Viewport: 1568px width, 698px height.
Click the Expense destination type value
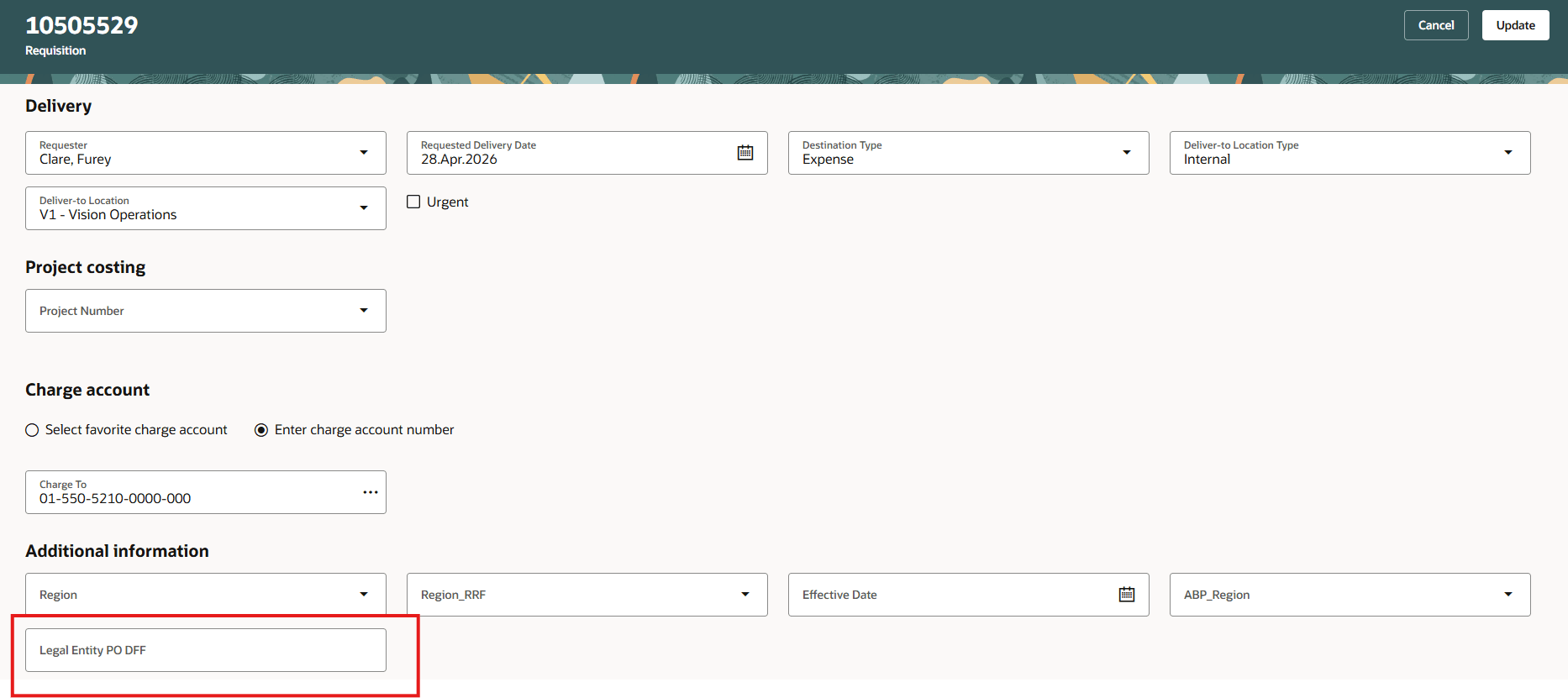click(828, 160)
